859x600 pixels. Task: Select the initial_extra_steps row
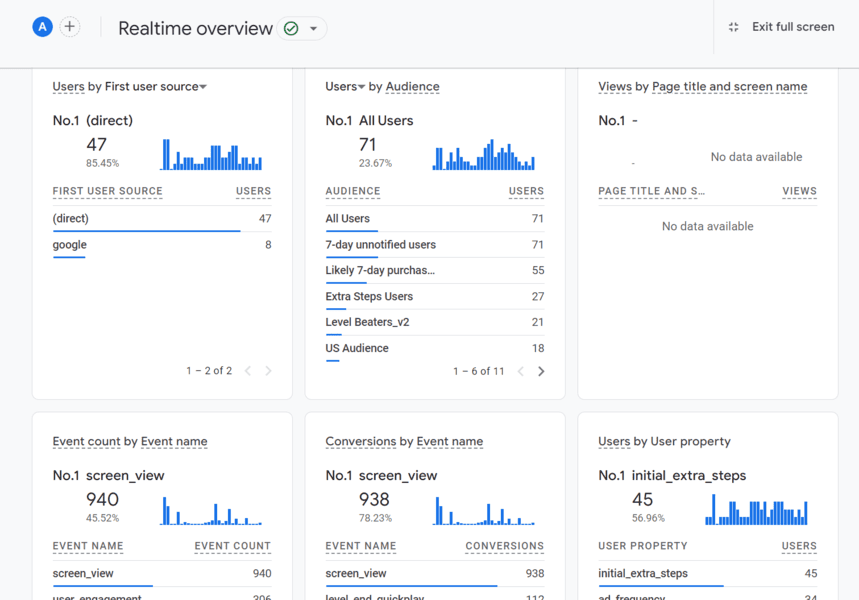click(x=707, y=574)
